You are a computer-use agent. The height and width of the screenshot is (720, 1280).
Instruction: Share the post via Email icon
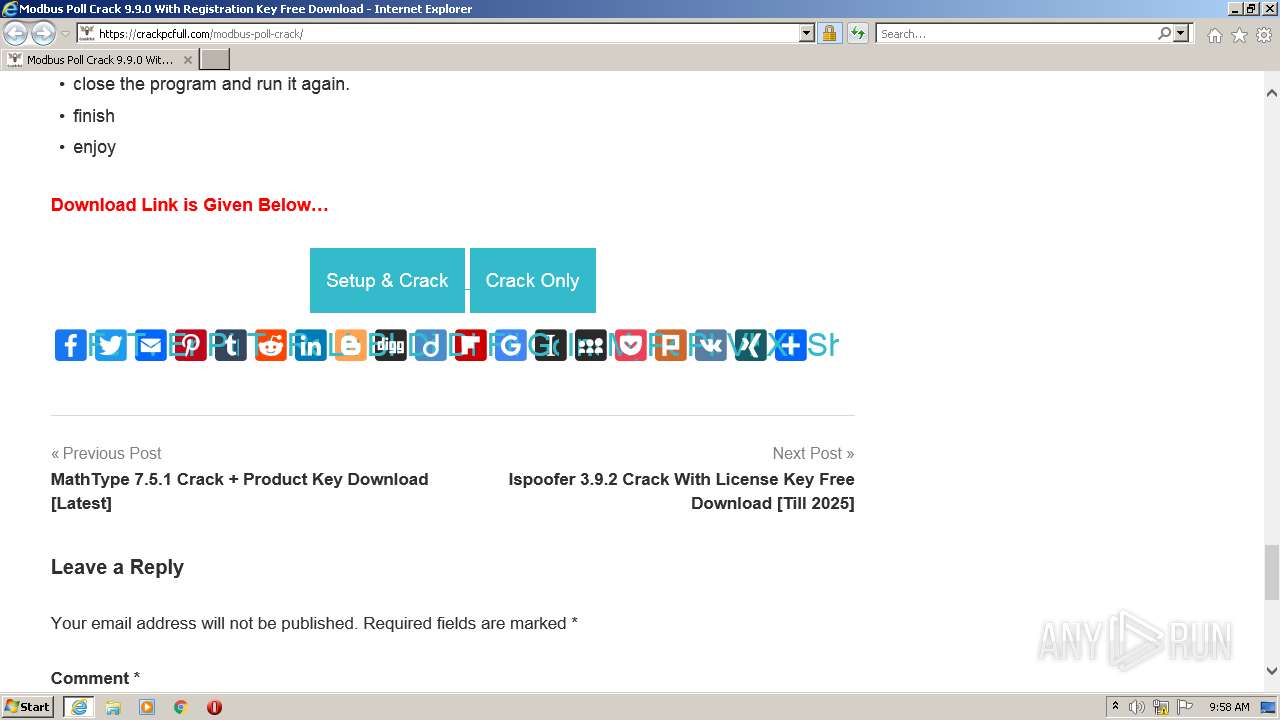pos(151,345)
